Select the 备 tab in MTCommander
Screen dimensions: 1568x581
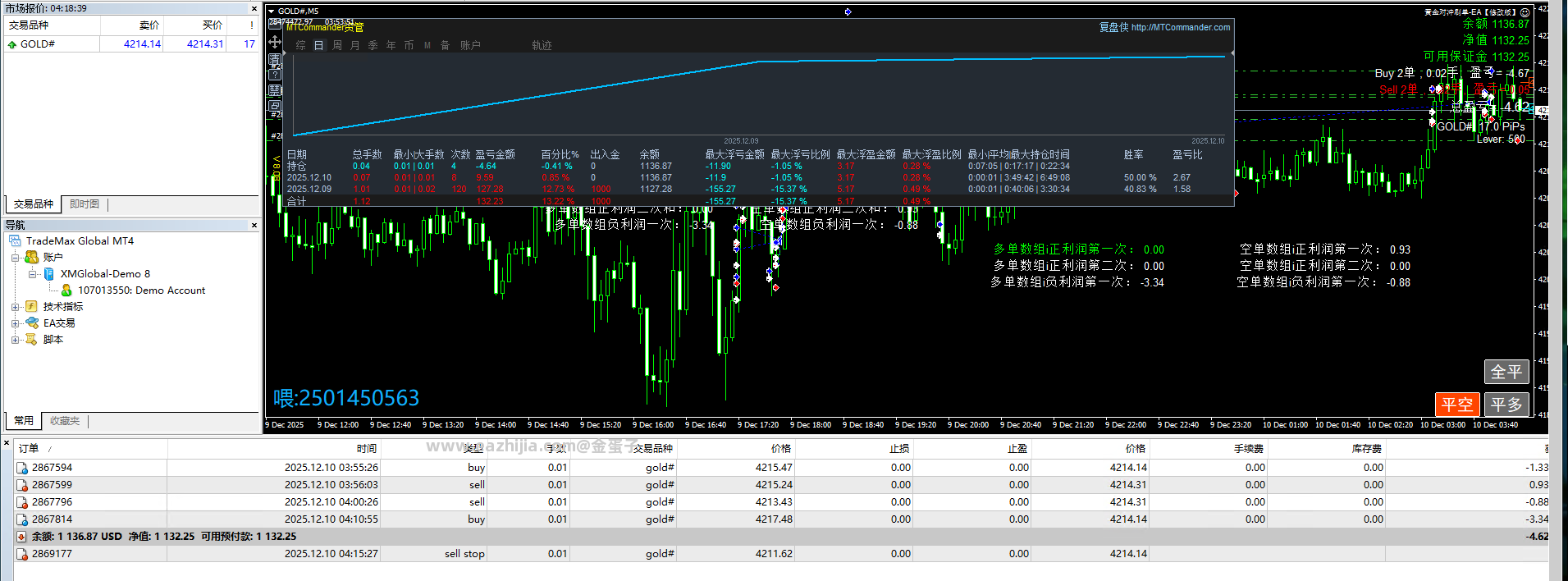click(446, 45)
